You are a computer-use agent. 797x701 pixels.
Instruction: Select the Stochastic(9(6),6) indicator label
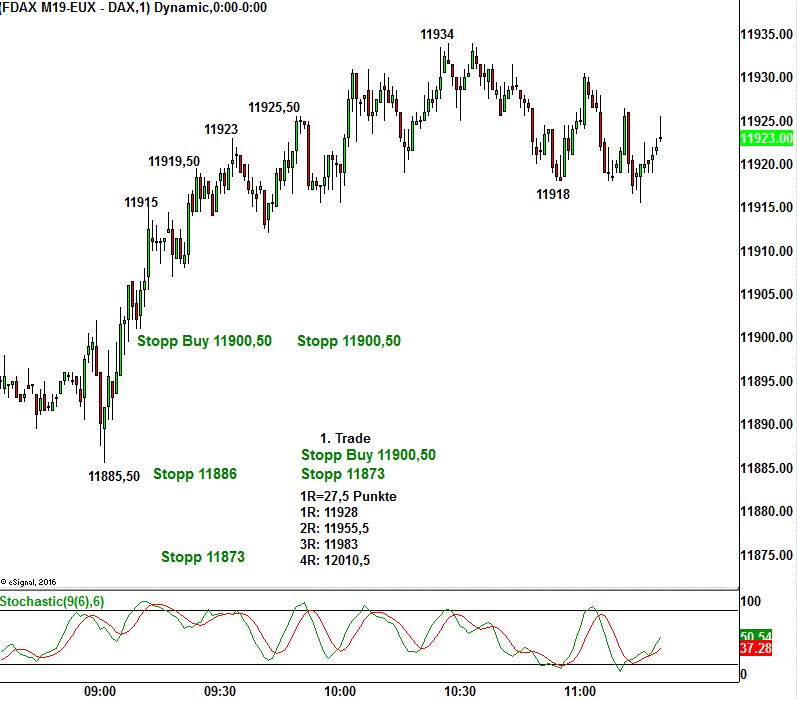coord(52,601)
